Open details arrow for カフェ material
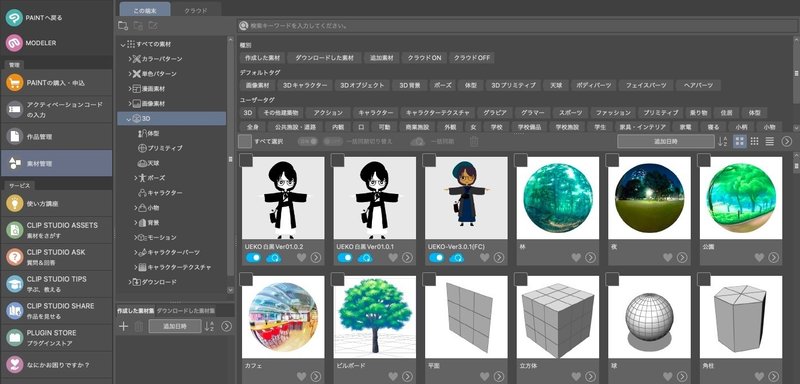This screenshot has height=384, width=800. (316, 376)
